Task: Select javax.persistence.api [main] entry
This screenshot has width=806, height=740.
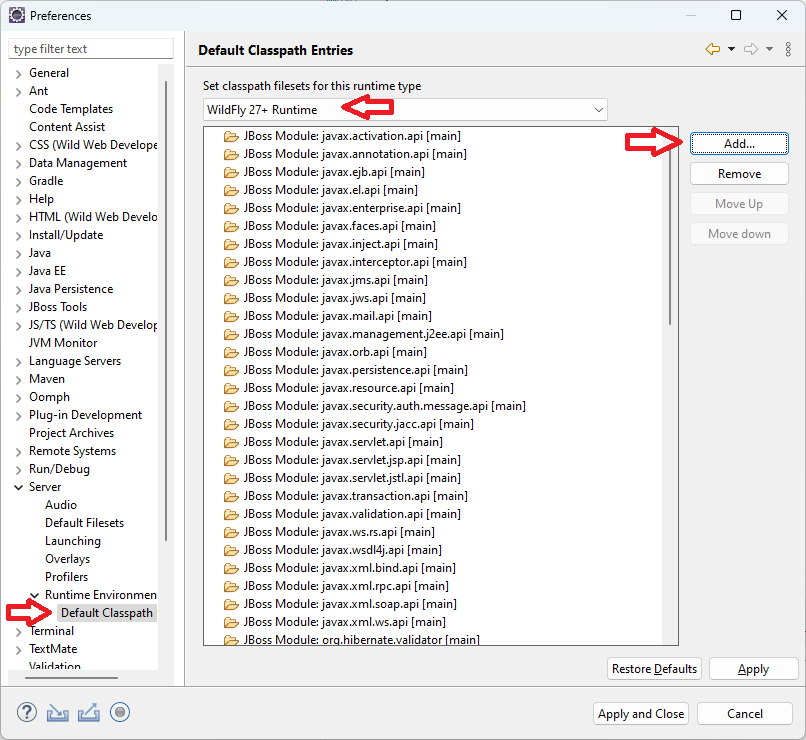Action: point(356,370)
